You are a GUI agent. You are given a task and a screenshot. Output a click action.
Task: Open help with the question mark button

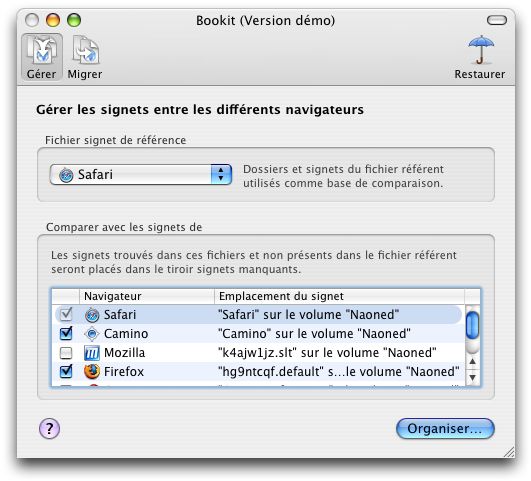click(49, 428)
